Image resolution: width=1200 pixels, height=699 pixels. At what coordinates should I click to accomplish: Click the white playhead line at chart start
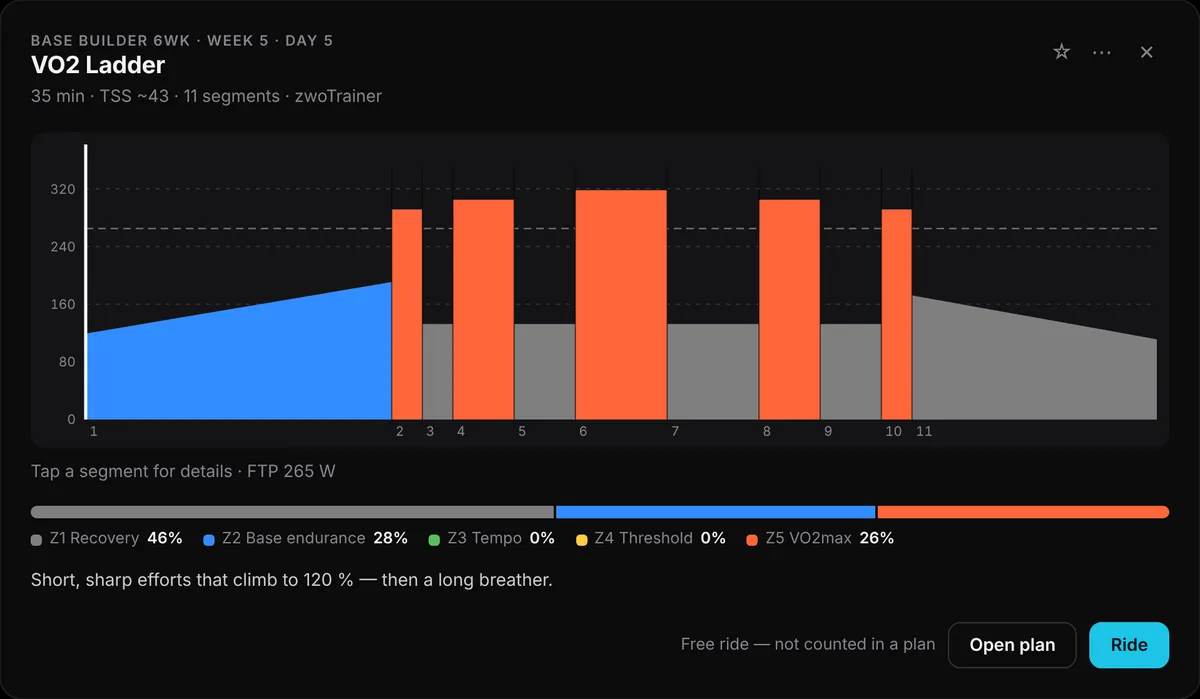[x=86, y=282]
